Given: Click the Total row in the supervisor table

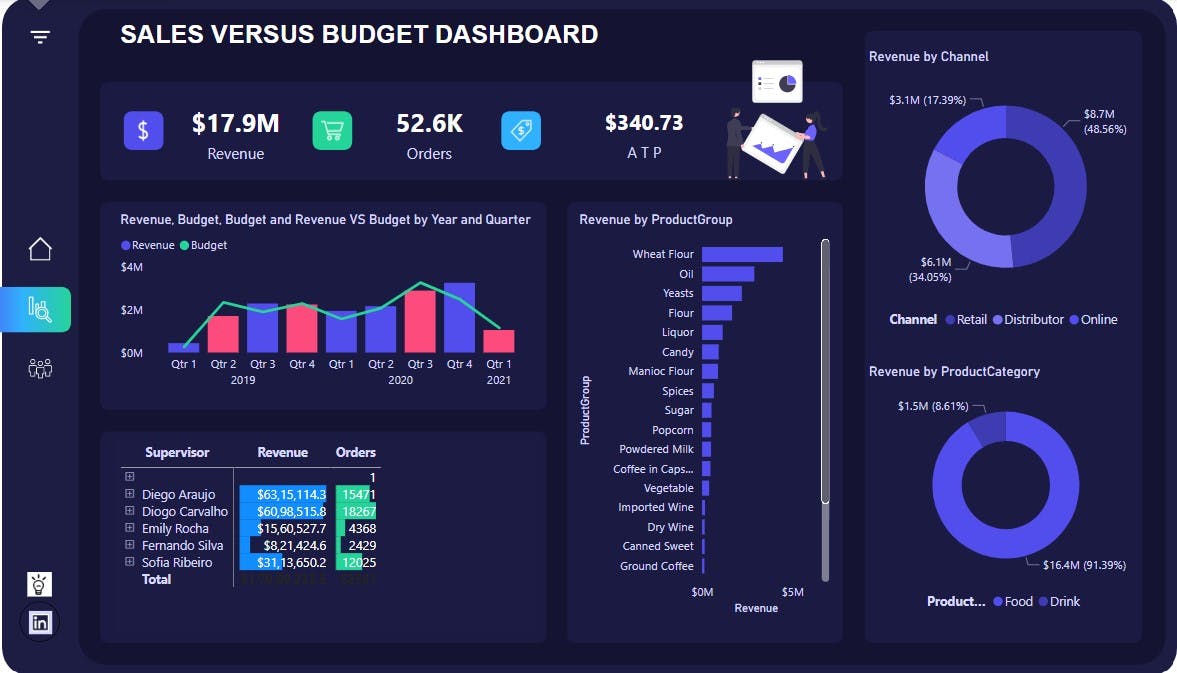Looking at the screenshot, I should coord(156,579).
